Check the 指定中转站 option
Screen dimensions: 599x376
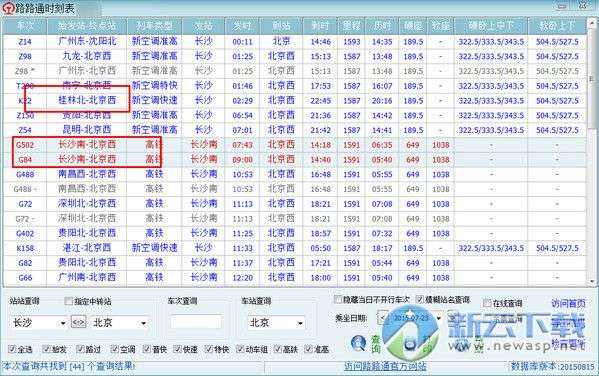point(68,301)
